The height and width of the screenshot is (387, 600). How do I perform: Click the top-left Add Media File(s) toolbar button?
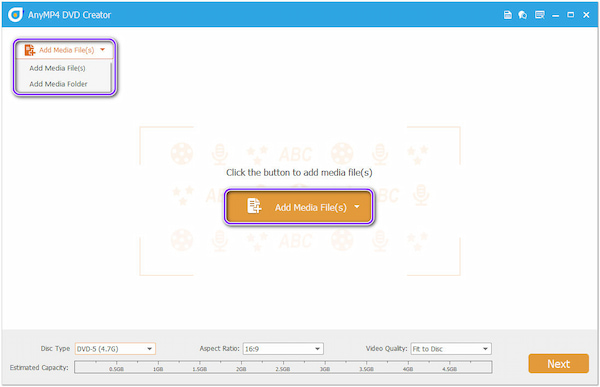(x=64, y=50)
